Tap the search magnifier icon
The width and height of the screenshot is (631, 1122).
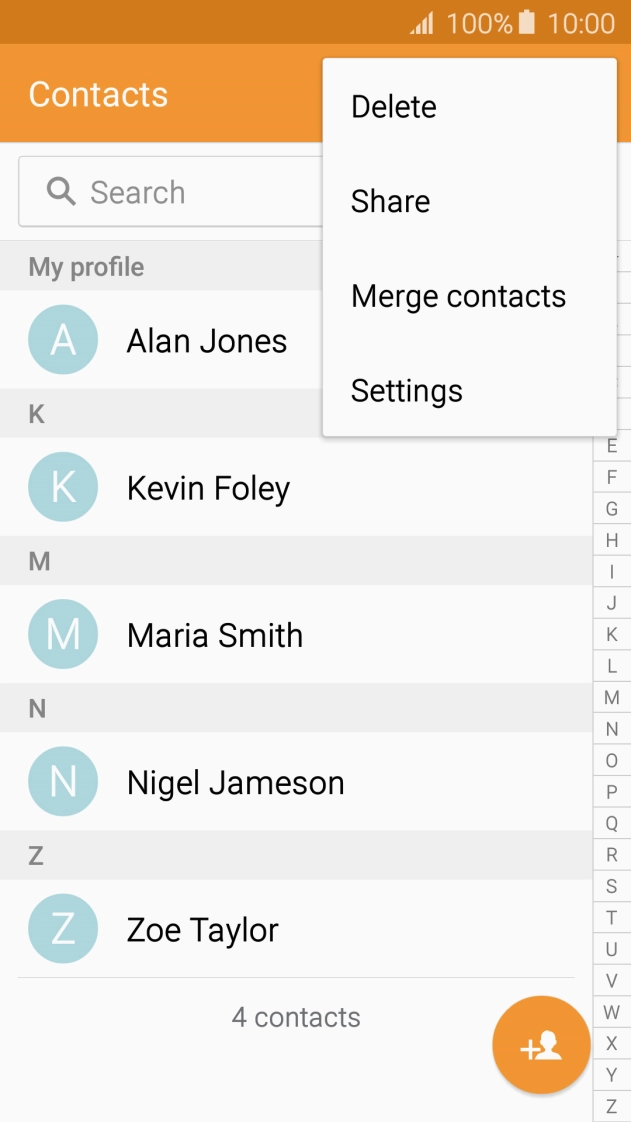[61, 192]
